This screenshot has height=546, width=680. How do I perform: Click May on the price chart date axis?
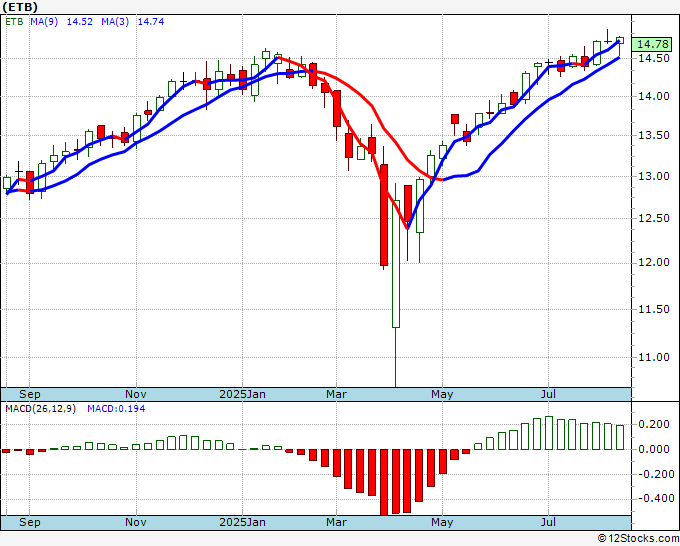(x=442, y=394)
